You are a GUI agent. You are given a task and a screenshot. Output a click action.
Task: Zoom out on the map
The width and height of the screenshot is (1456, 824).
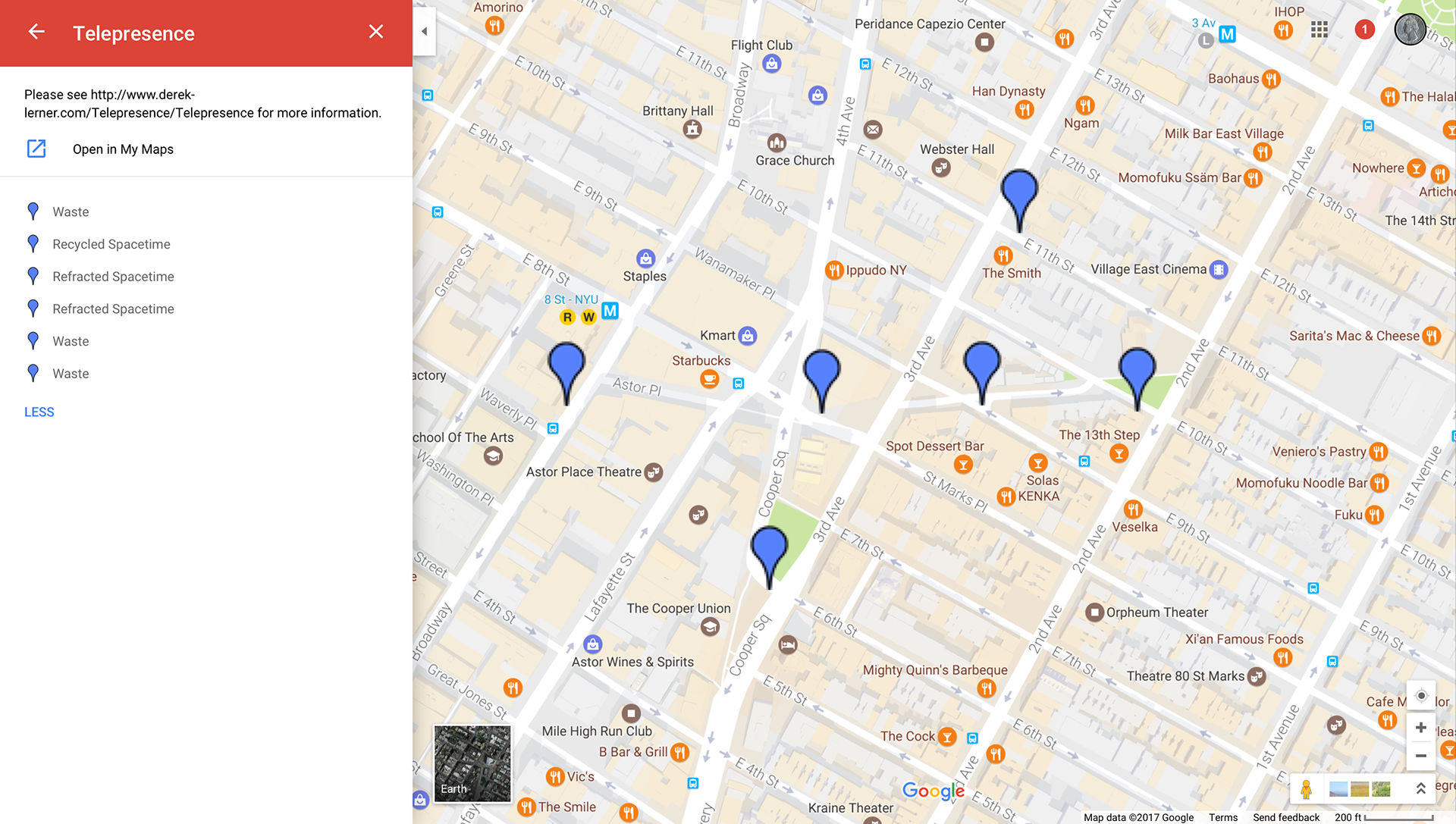click(x=1421, y=756)
